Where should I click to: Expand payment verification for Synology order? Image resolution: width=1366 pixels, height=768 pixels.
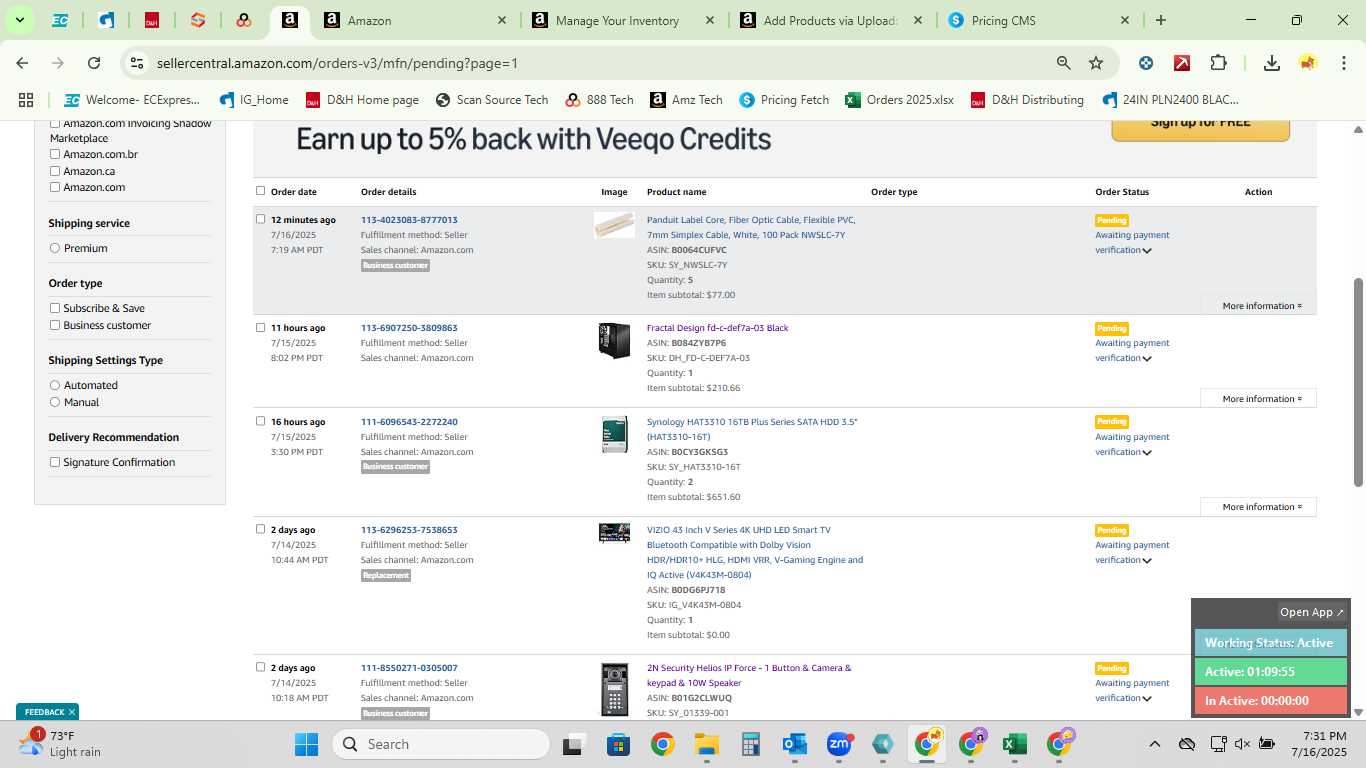pos(1147,452)
